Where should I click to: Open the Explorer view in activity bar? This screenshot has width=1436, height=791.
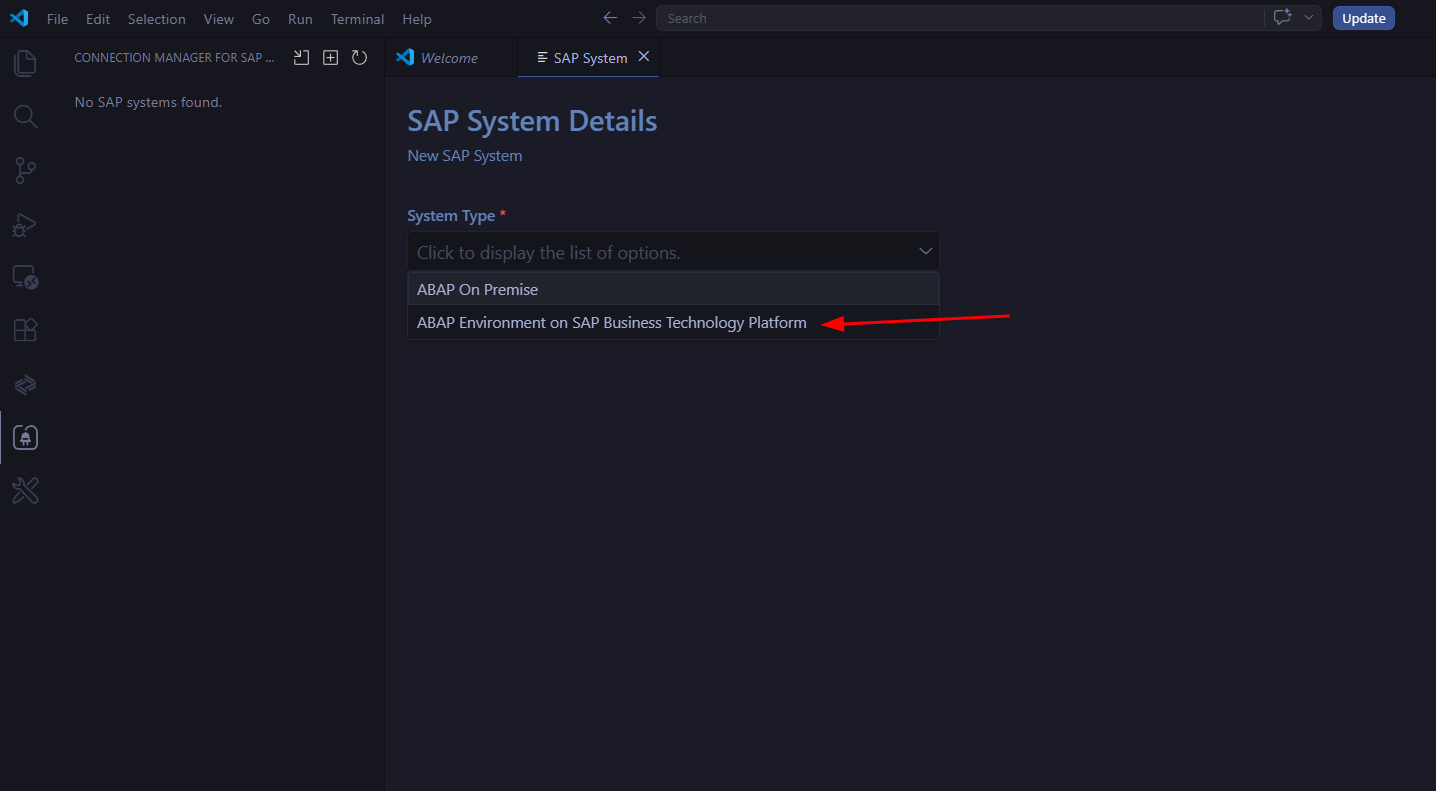pos(25,64)
